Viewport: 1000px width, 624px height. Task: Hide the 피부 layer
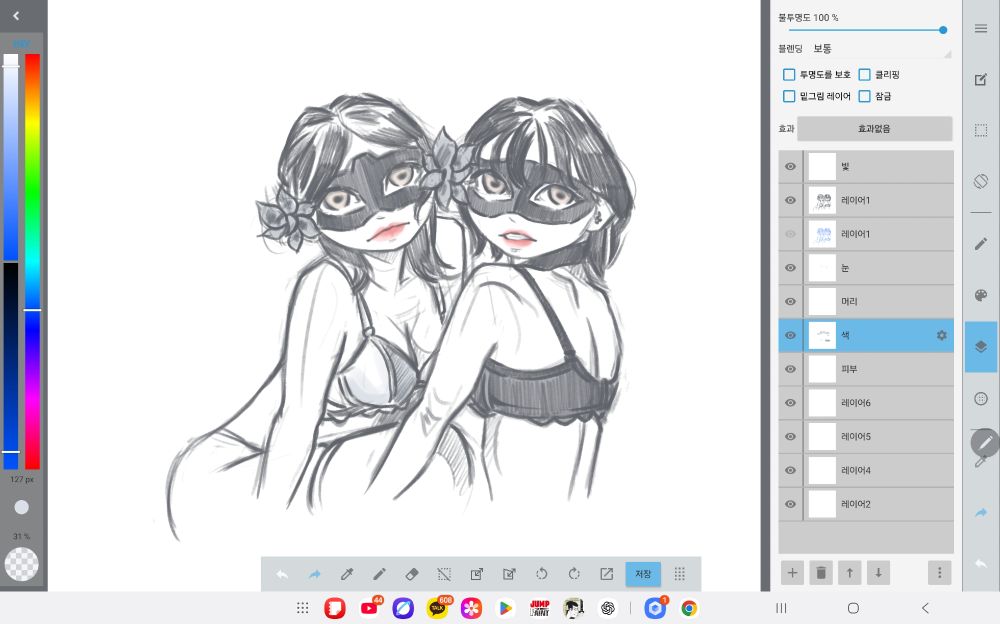coord(790,369)
